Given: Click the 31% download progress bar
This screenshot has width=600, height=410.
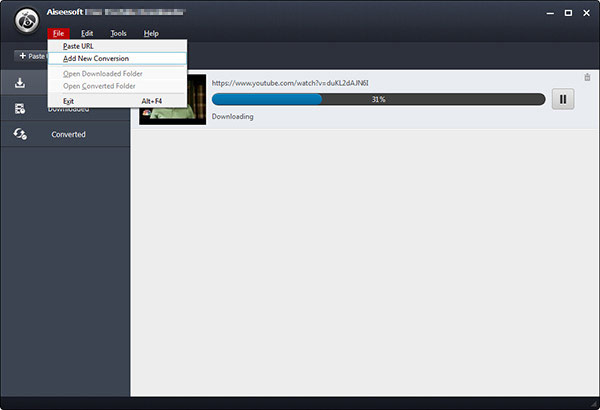Looking at the screenshot, I should coord(378,99).
